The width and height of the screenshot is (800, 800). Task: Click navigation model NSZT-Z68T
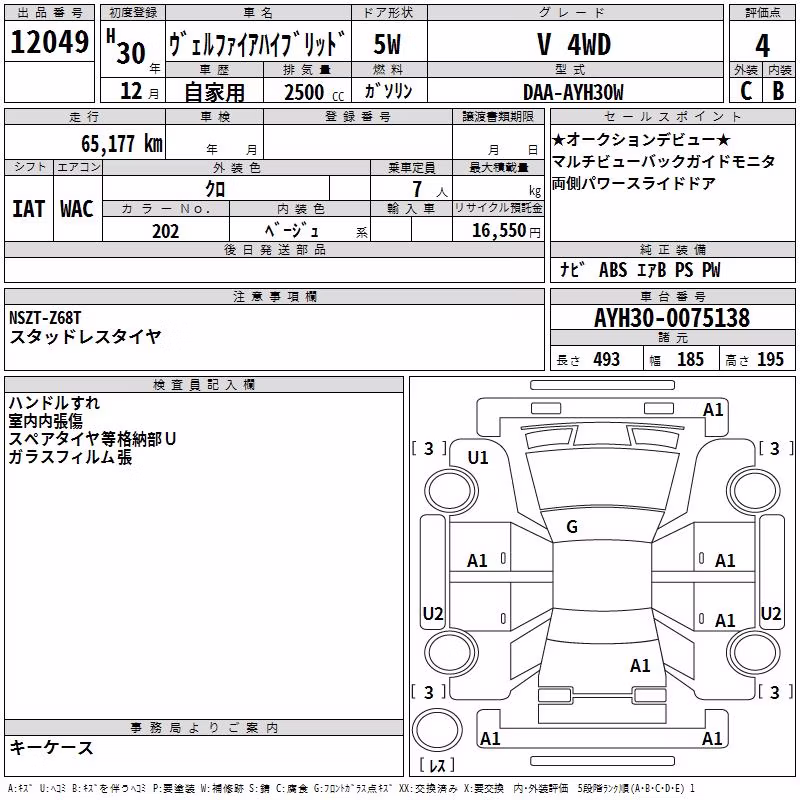(x=45, y=318)
